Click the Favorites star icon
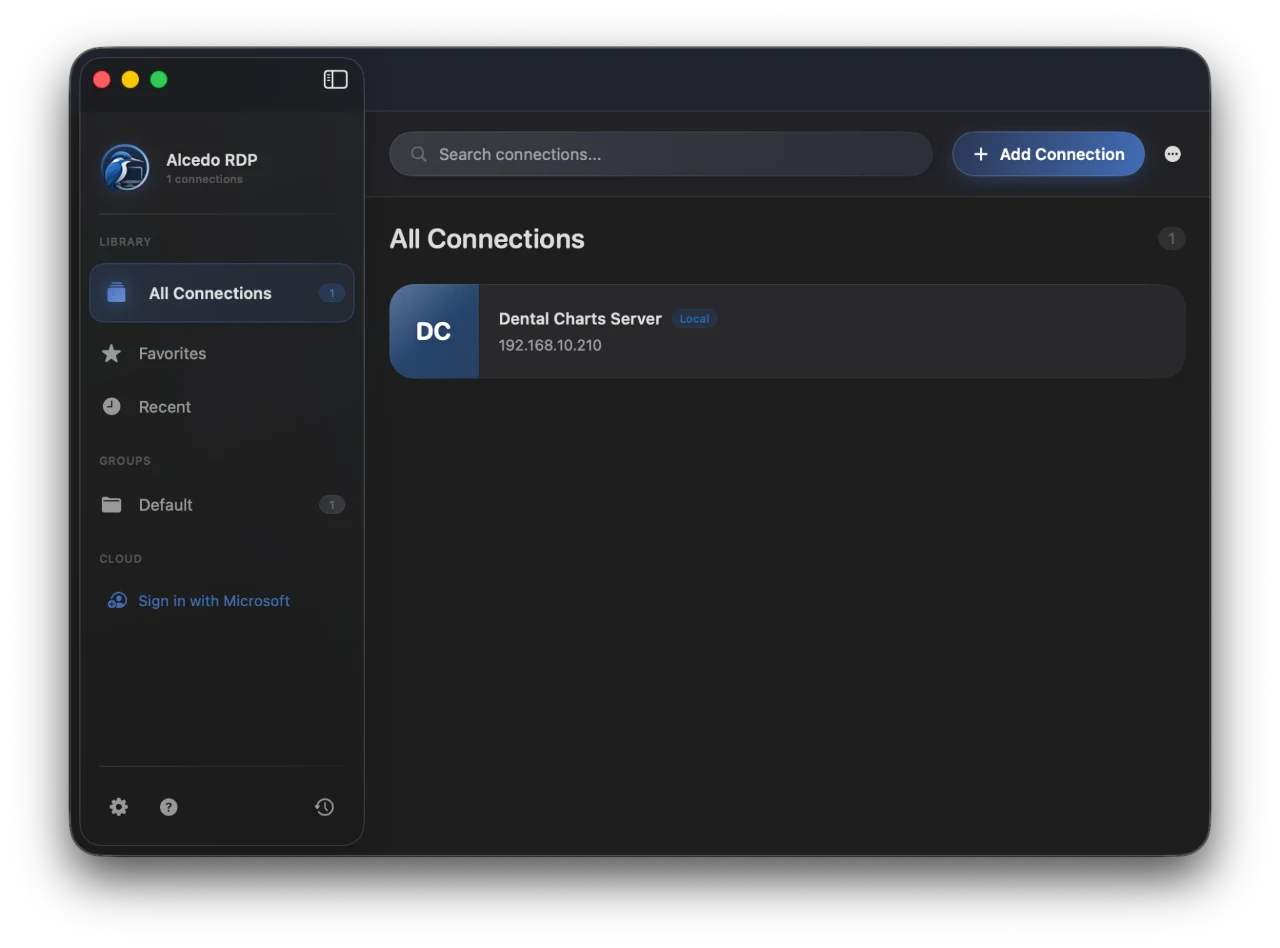The image size is (1280, 948). click(112, 353)
